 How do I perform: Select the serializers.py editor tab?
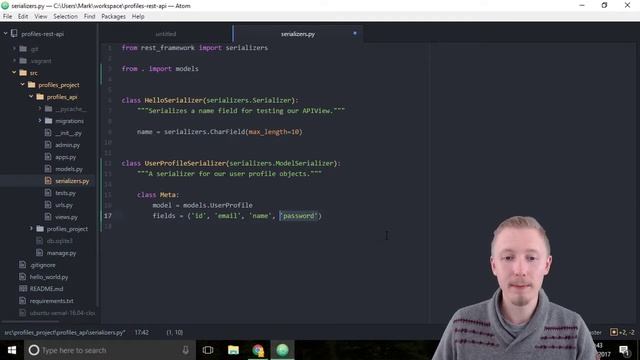pyautogui.click(x=298, y=34)
